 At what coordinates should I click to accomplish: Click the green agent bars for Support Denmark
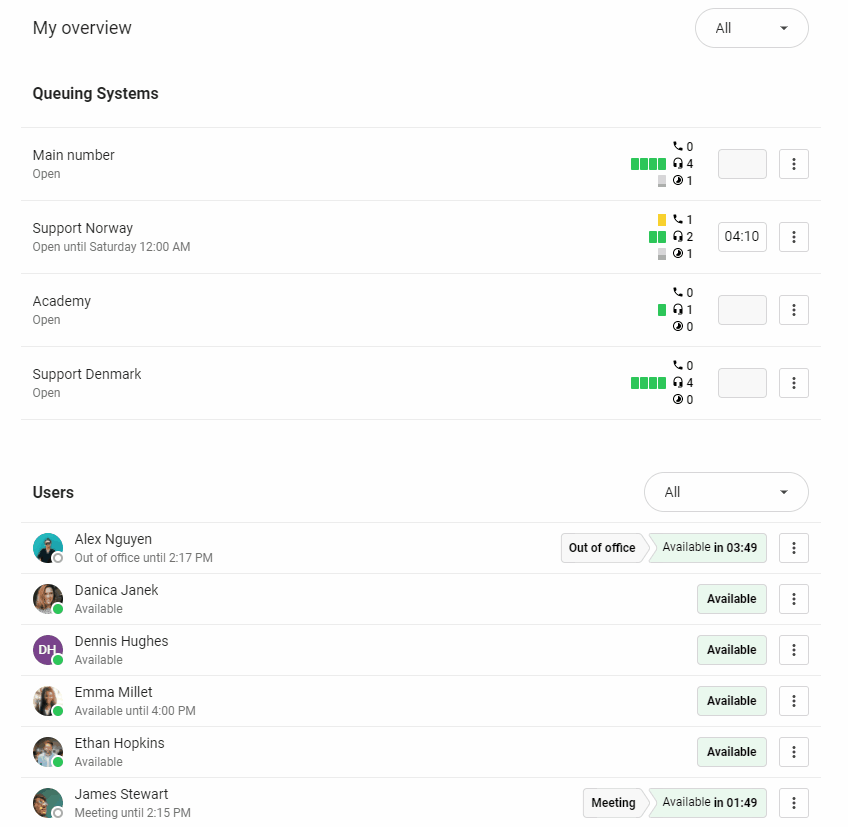point(648,383)
